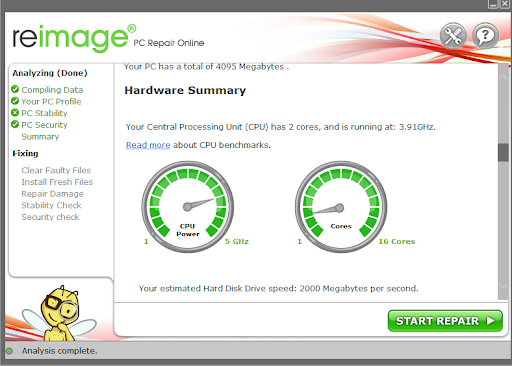Screen dimensions: 512x366
Task: Click the Cores gauge
Action: (x=341, y=207)
